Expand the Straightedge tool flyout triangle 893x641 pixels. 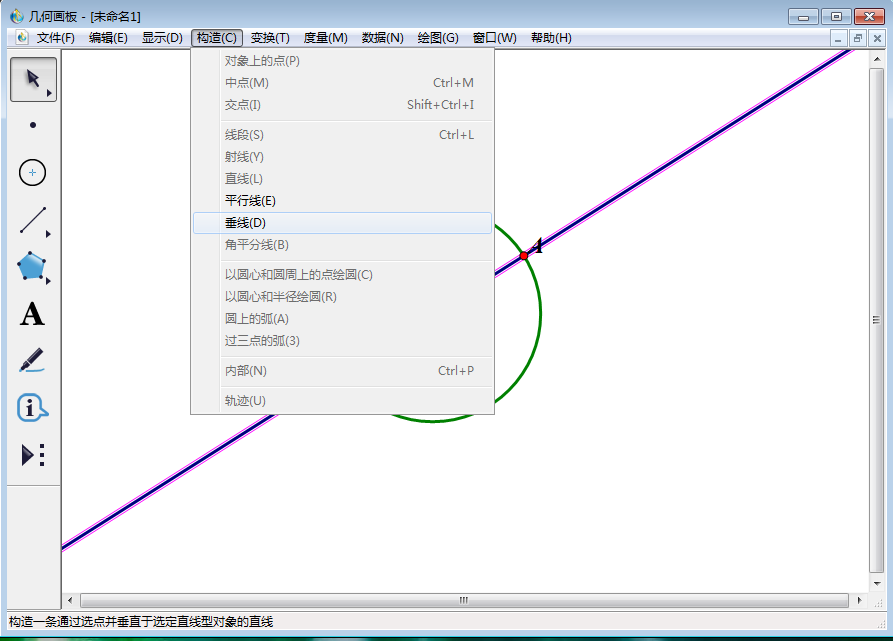click(48, 234)
